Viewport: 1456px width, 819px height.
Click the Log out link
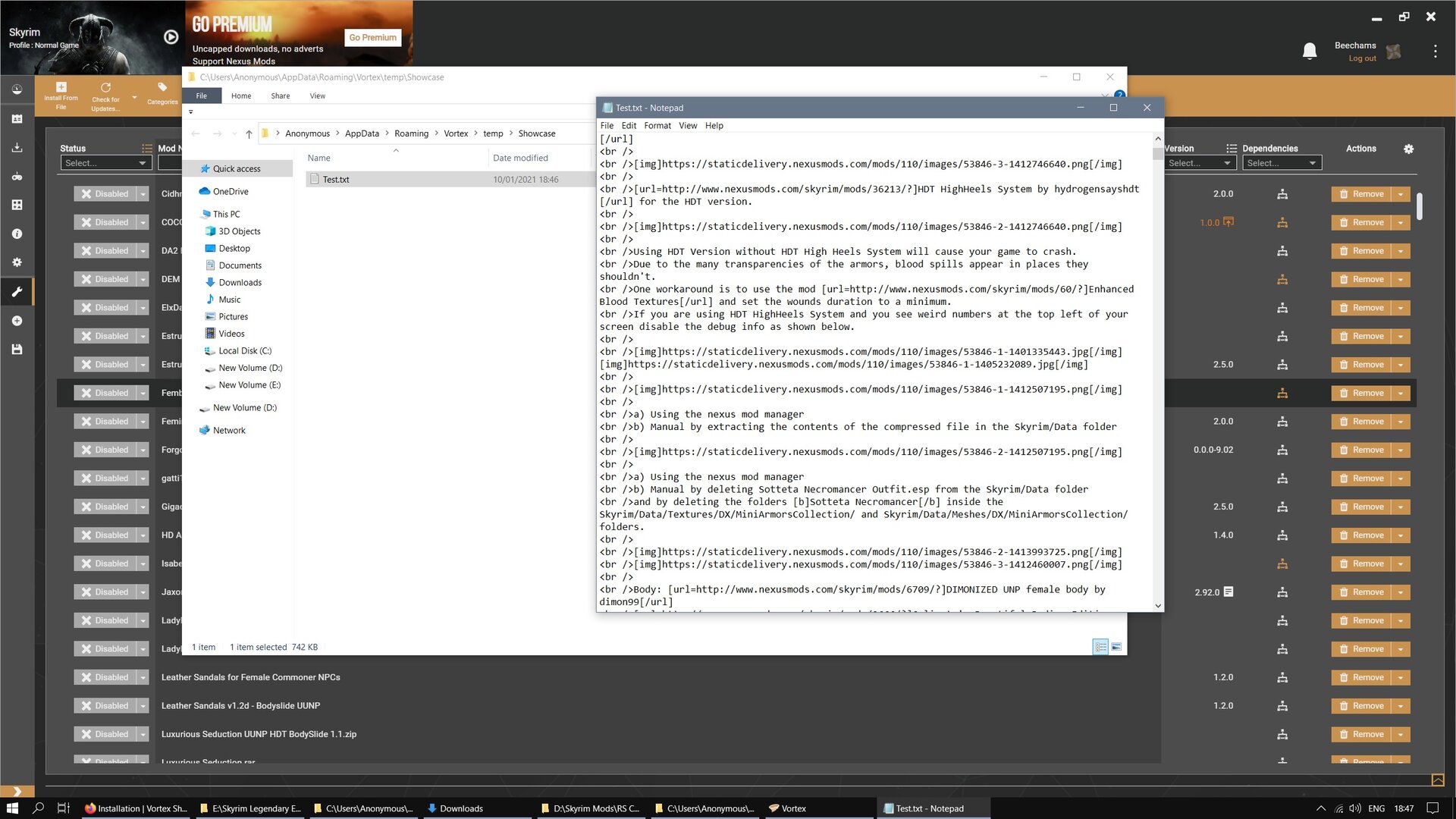pyautogui.click(x=1362, y=58)
